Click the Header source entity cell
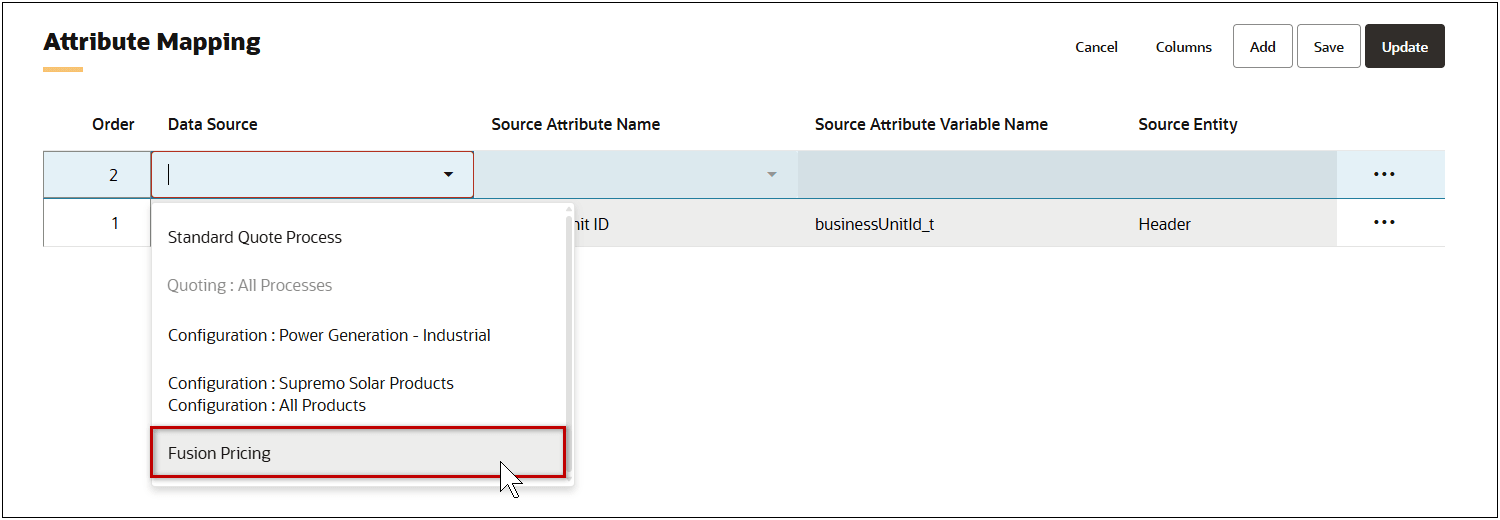1500x520 pixels. pos(1165,224)
